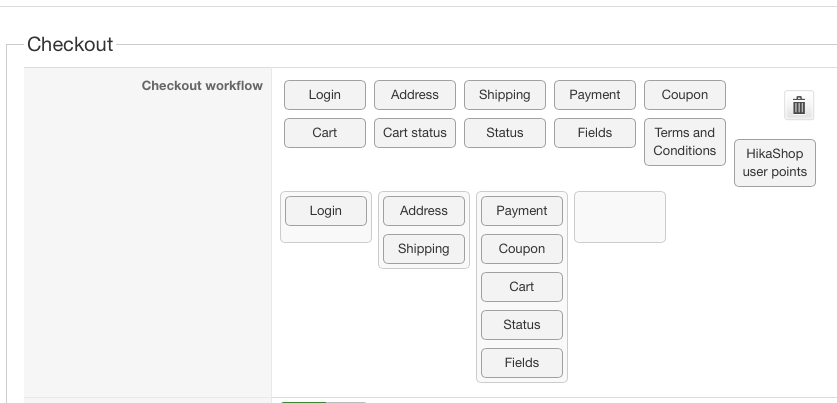Pick the Shipping block in top row

505,95
